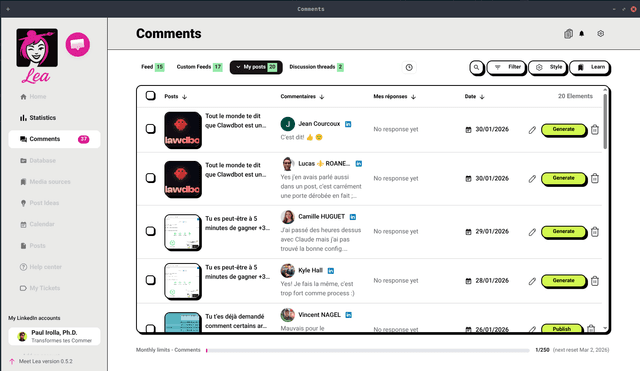
Task: Click the Help center question icon
Action: [23, 267]
